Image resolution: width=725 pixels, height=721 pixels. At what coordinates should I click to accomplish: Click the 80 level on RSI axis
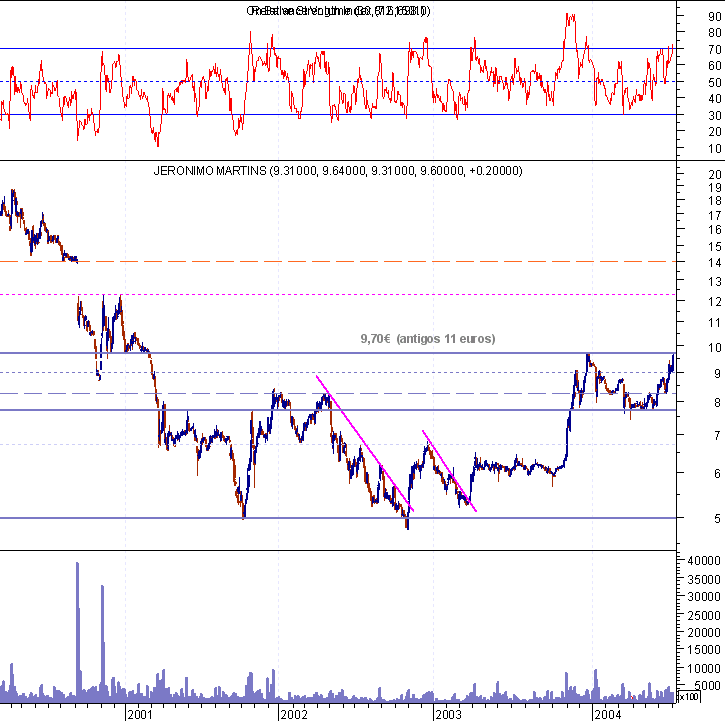(715, 32)
